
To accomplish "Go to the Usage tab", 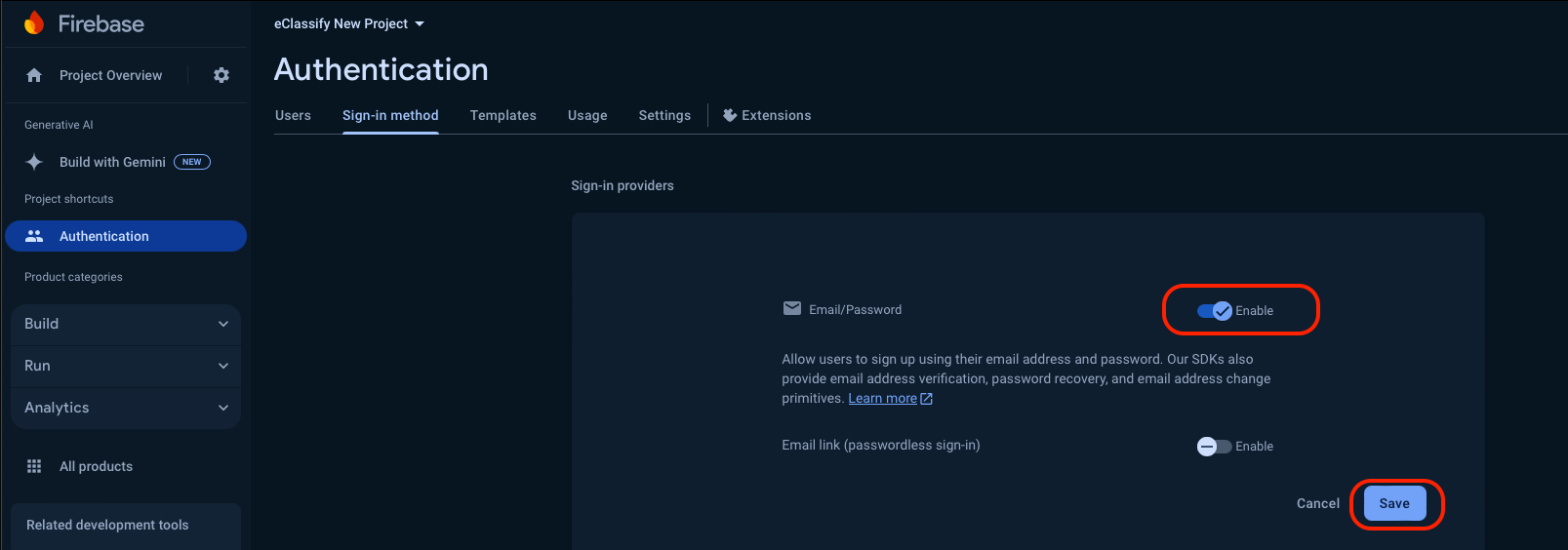I will click(587, 115).
